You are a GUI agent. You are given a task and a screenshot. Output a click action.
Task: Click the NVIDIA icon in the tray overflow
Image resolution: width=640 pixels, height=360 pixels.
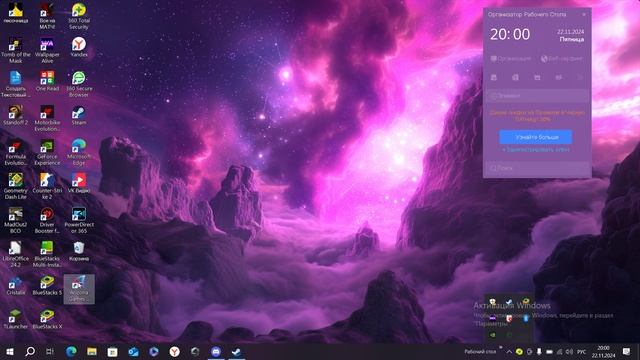pos(493,335)
